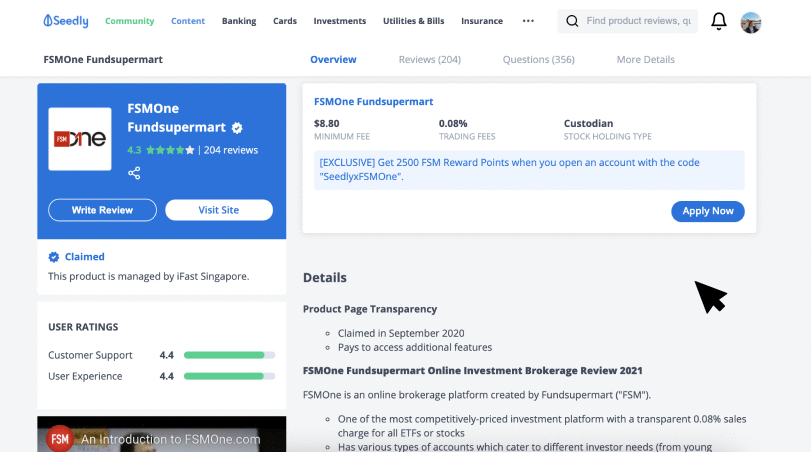This screenshot has width=811, height=452.
Task: Click the search magnifier icon
Action: (x=572, y=21)
